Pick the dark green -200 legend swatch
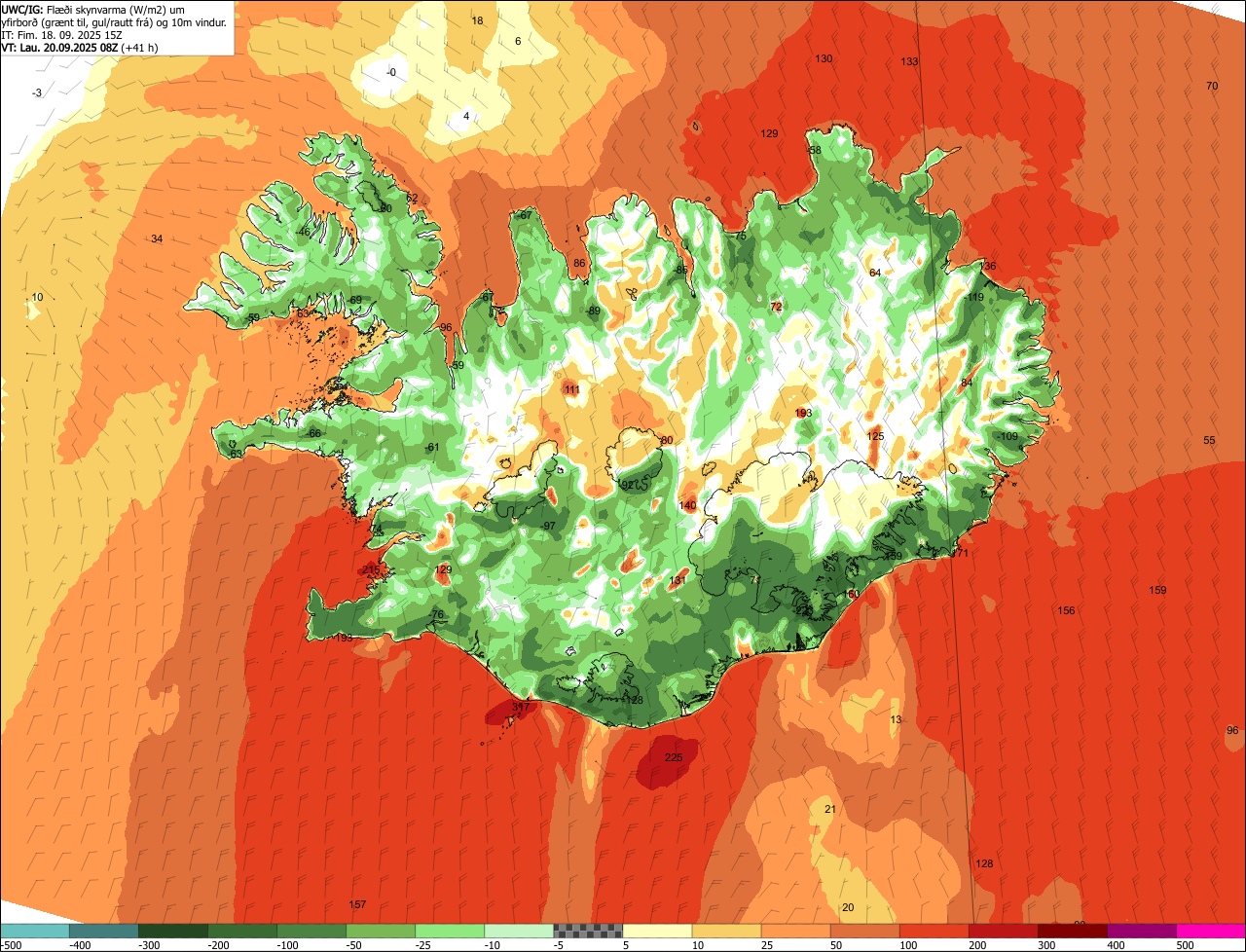Screen dimensions: 1246x952 [241, 931]
